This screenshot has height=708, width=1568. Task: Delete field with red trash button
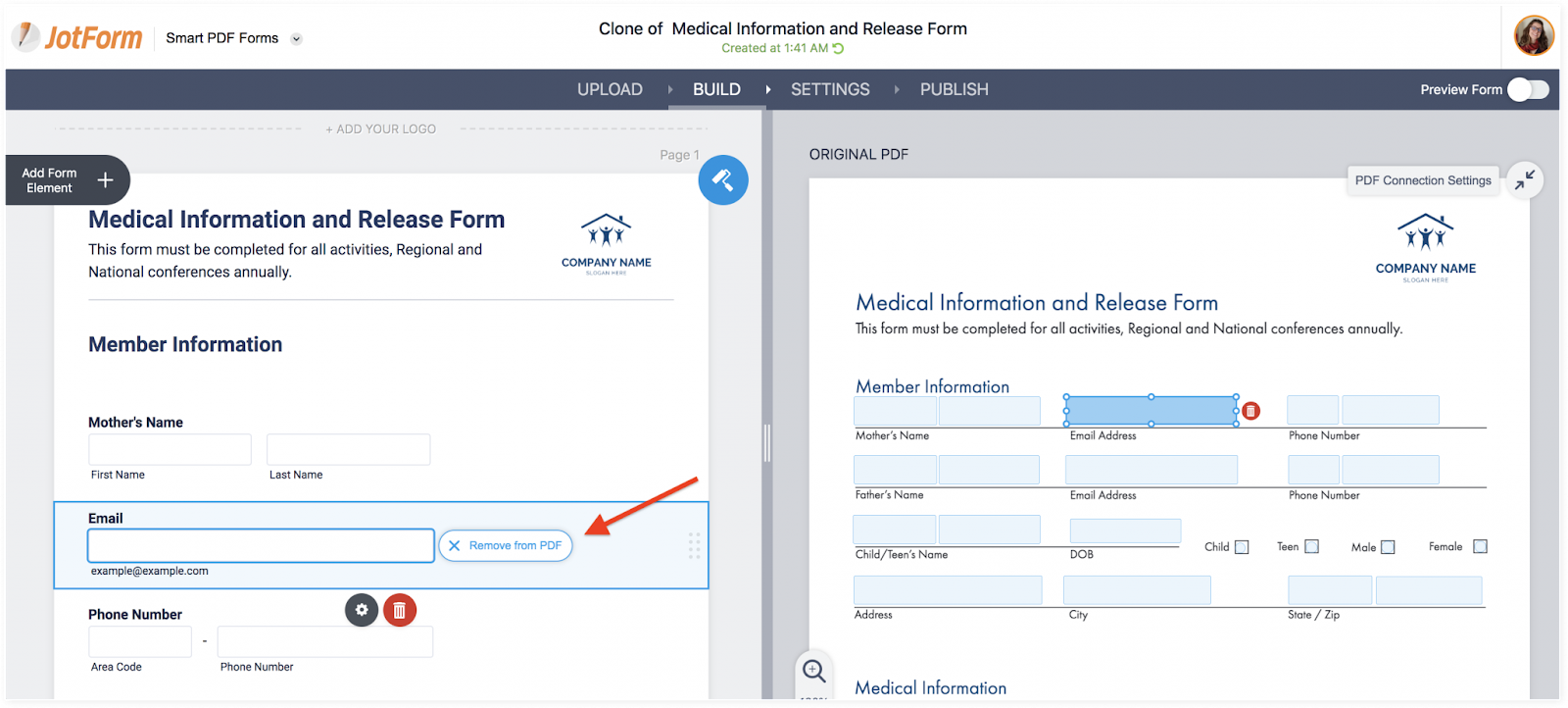(x=400, y=610)
